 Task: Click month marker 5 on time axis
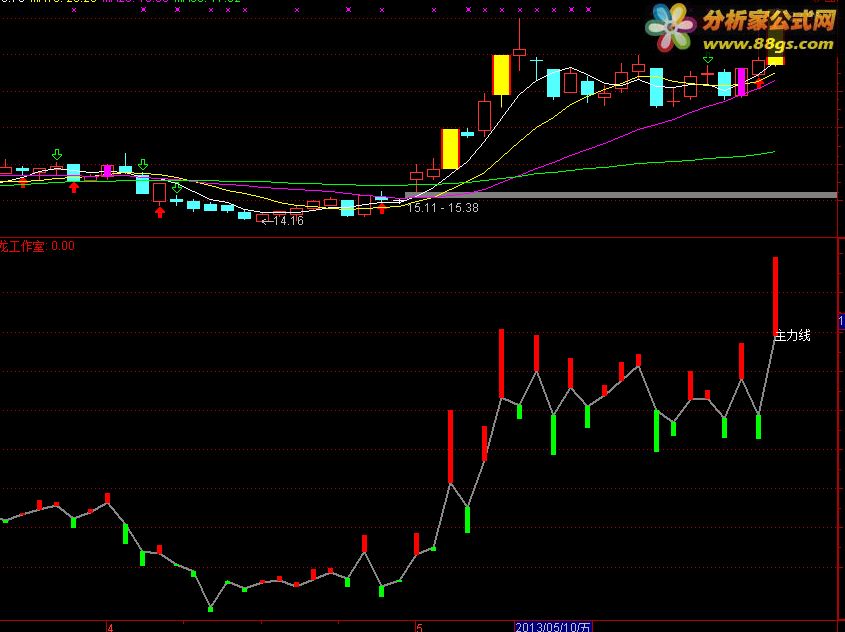pyautogui.click(x=419, y=628)
